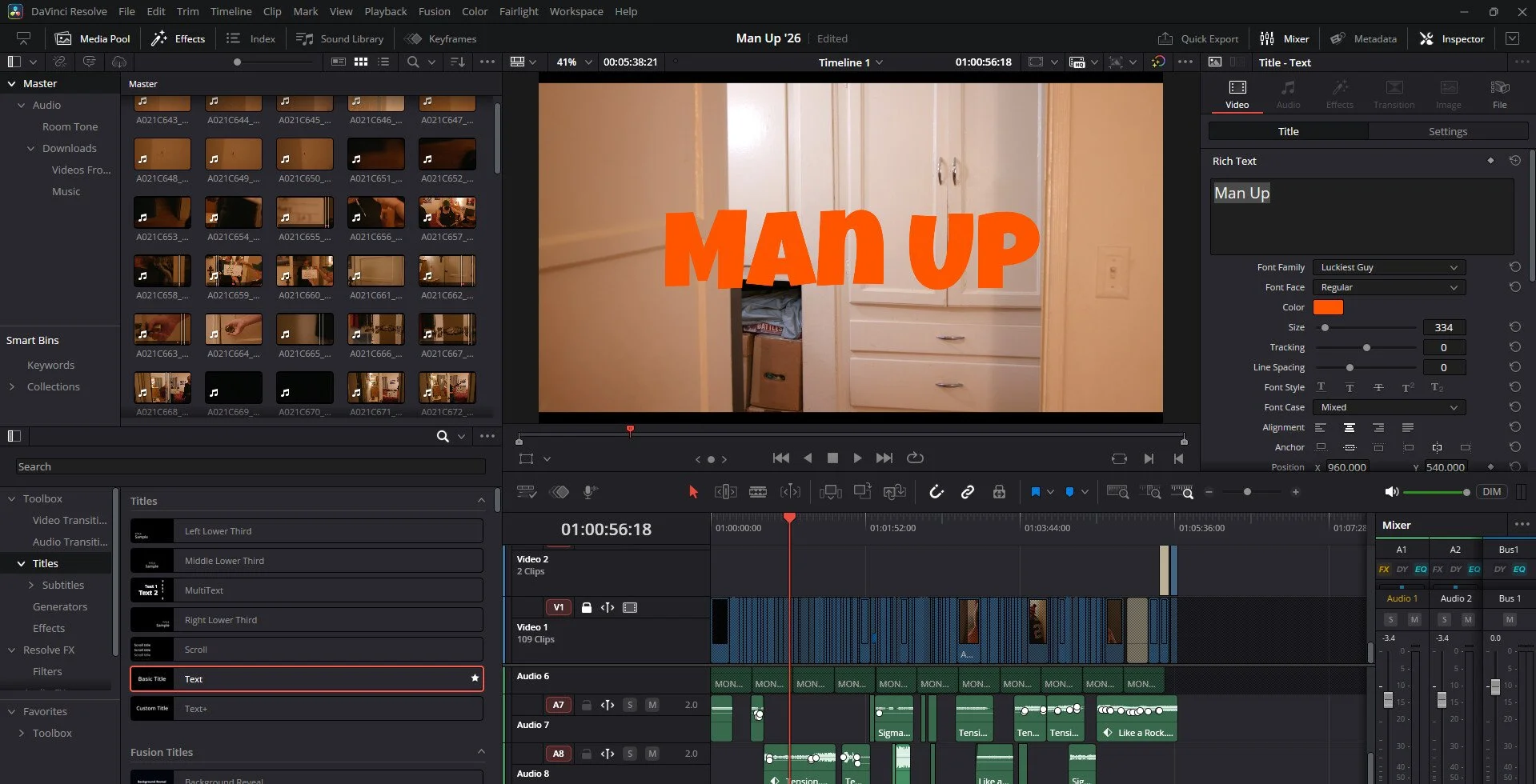Screen dimensions: 1536x784
Task: Stop timeline playback
Action: click(832, 458)
